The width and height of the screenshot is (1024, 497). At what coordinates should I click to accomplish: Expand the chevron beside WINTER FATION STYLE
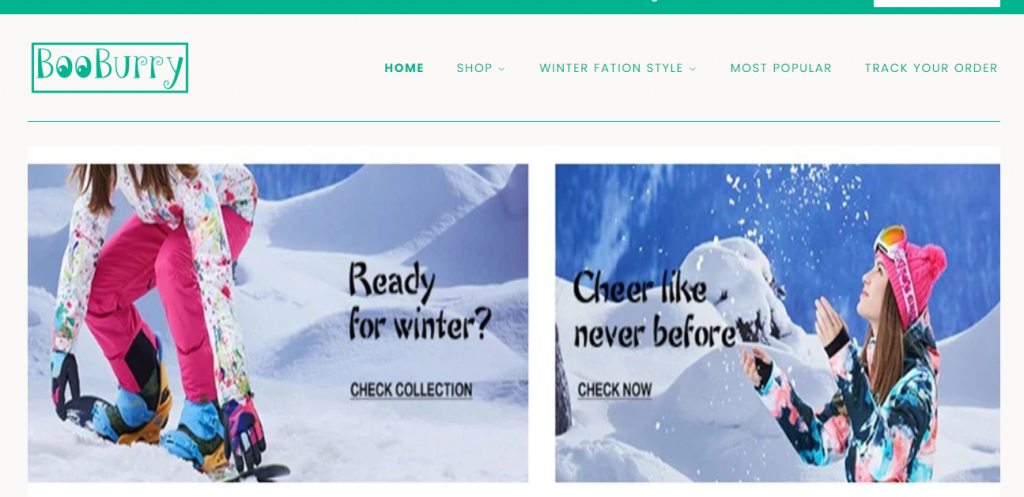click(693, 69)
